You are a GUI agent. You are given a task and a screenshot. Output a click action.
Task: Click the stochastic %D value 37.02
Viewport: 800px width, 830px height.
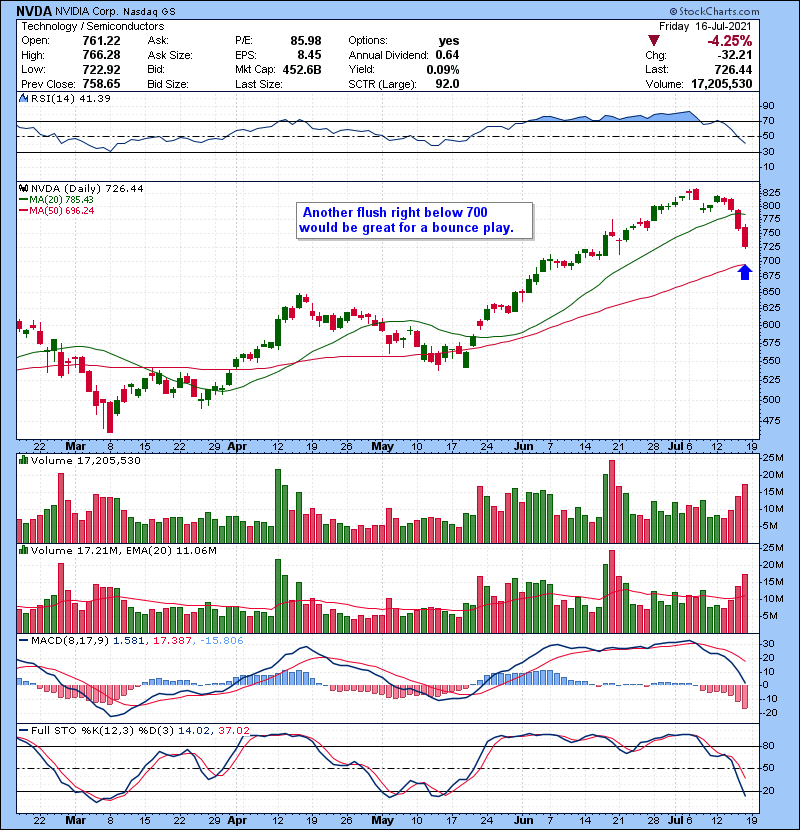click(233, 730)
